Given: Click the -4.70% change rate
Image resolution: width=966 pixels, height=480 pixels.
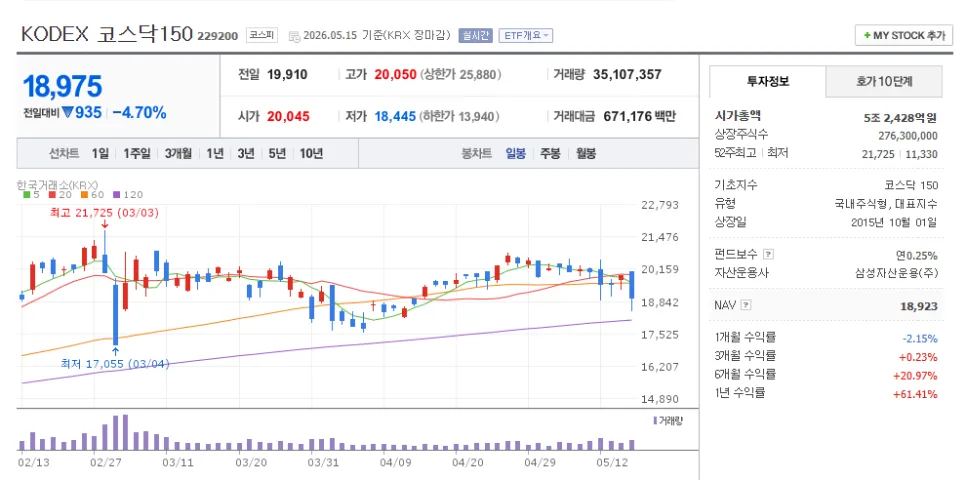Looking at the screenshot, I should [x=139, y=113].
